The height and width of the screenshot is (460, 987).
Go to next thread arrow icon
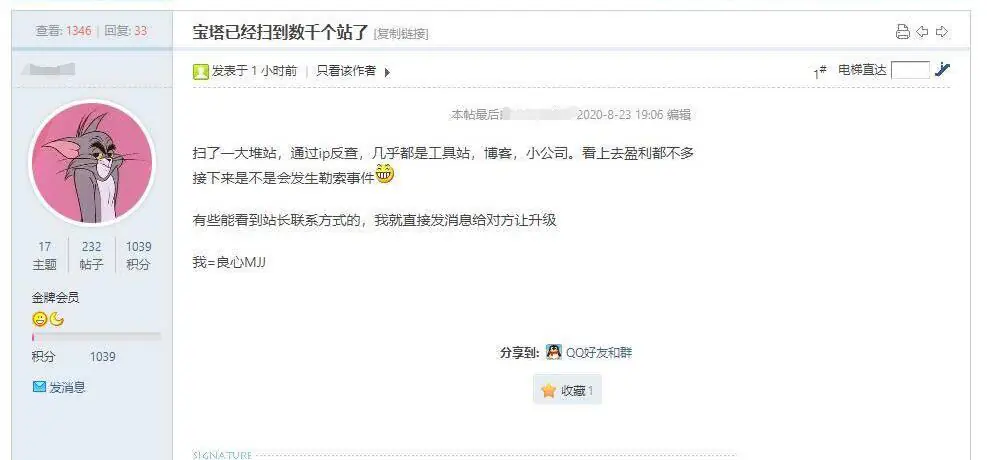(x=942, y=32)
